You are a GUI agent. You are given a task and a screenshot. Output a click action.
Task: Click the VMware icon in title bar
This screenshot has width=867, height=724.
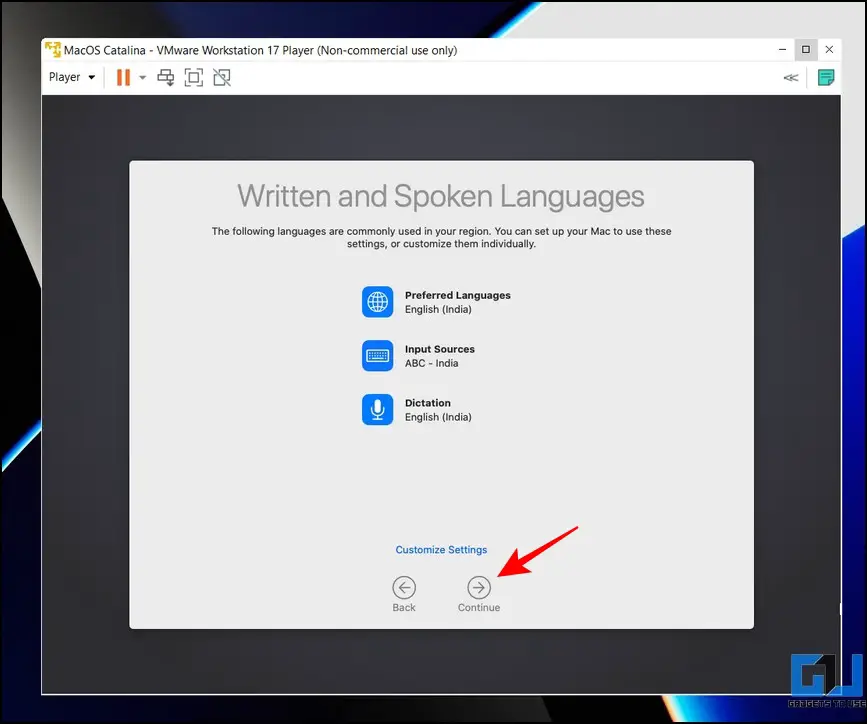click(52, 50)
